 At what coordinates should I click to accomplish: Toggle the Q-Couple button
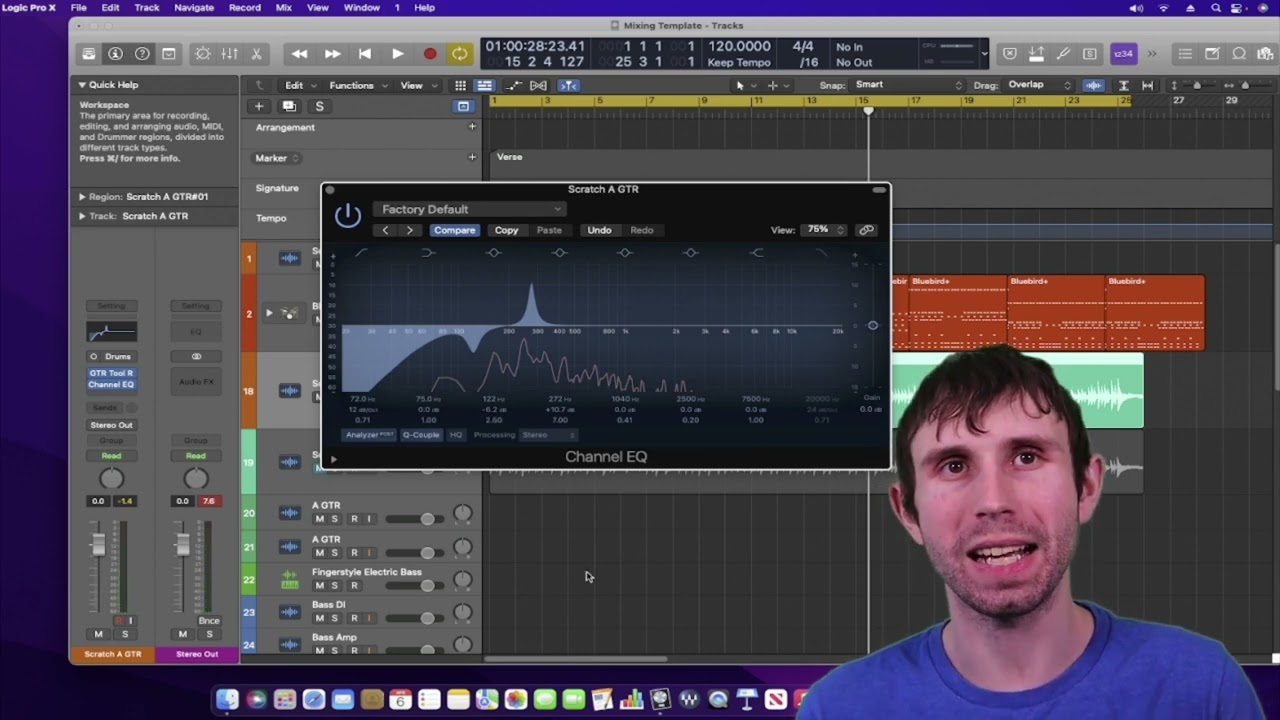(x=421, y=435)
